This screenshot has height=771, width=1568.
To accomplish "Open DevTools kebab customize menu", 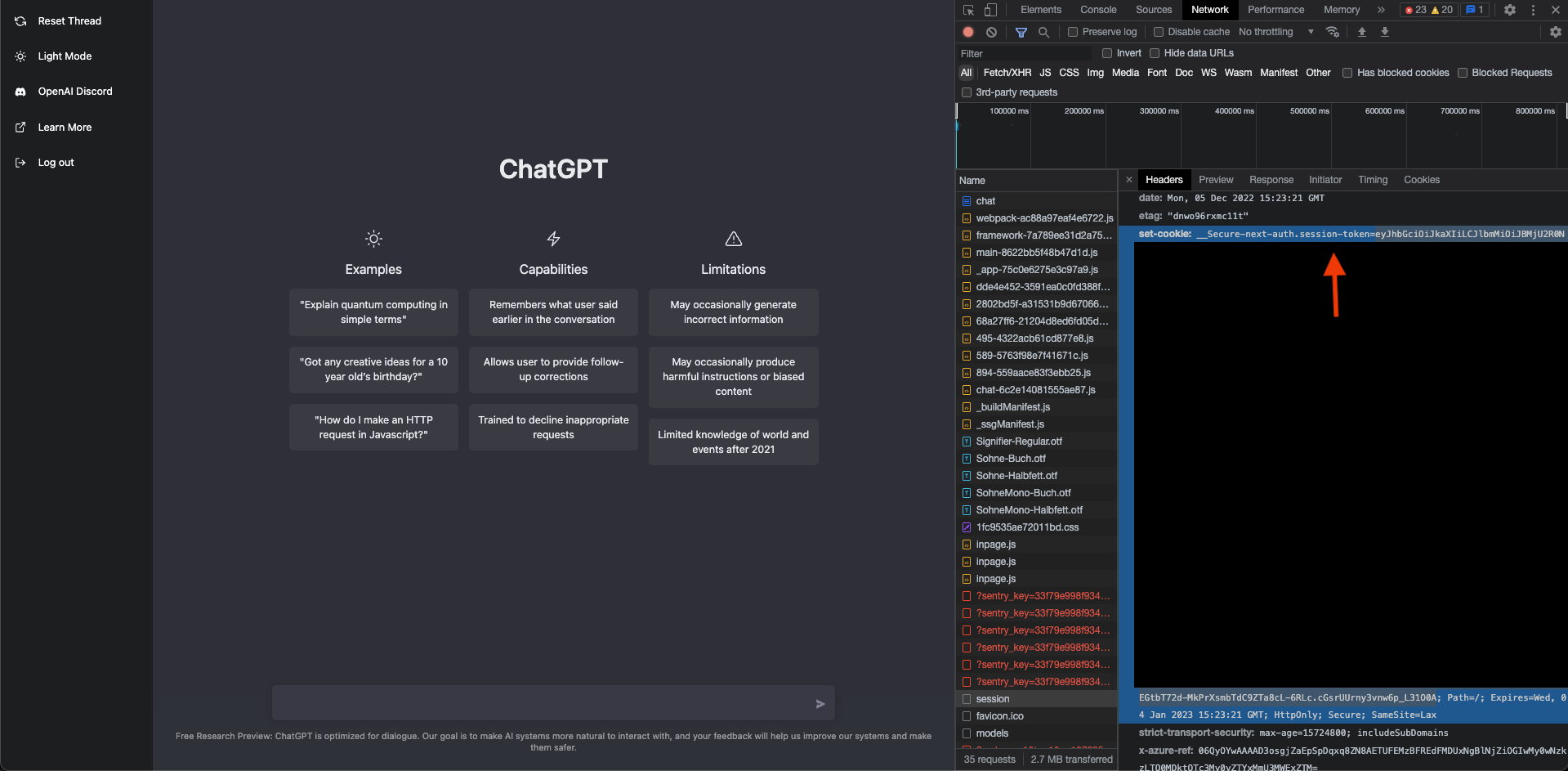I will (1533, 10).
